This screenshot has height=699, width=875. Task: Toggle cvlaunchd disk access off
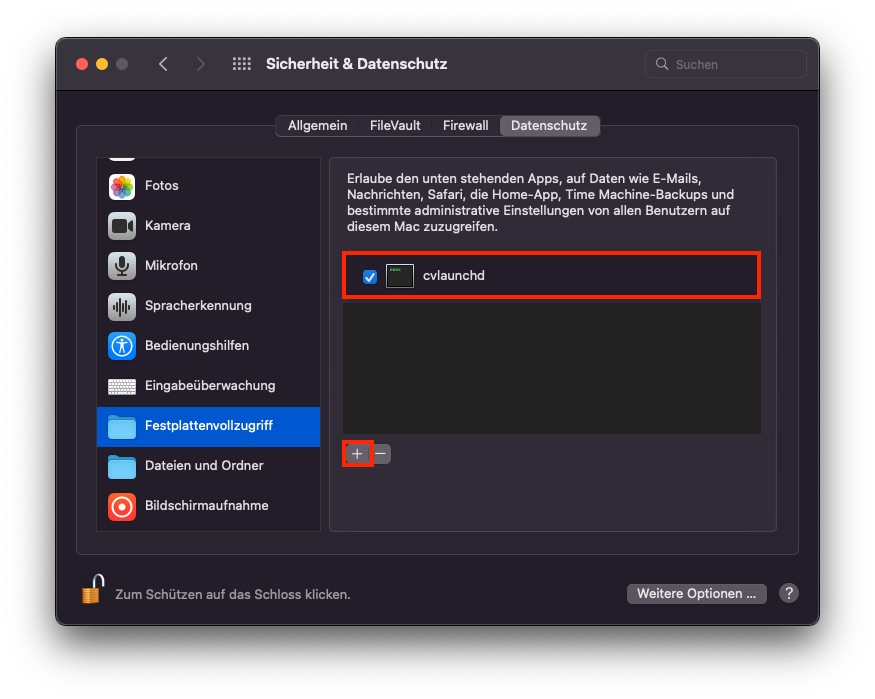[369, 276]
